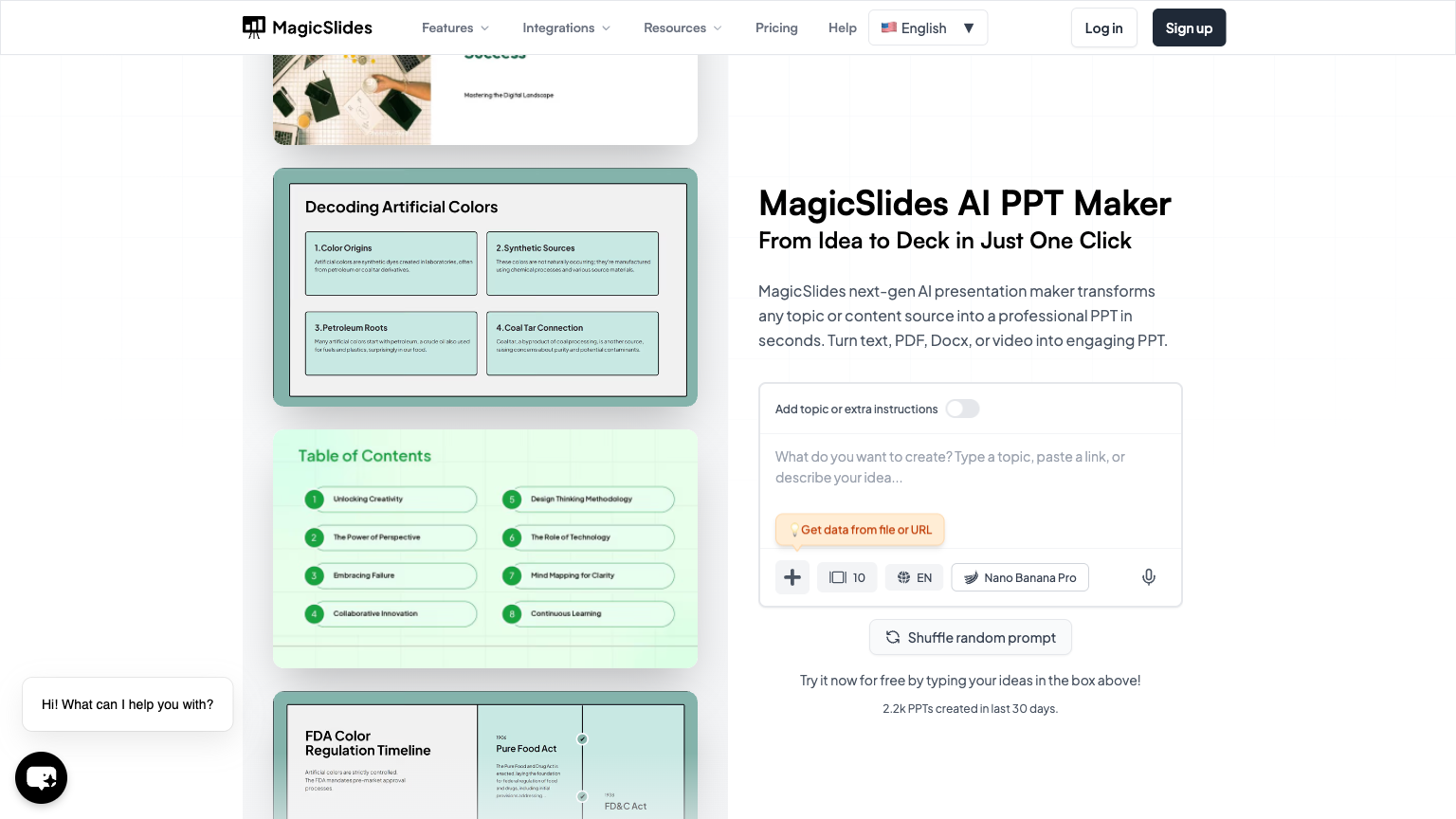Click the Log in button

pyautogui.click(x=1103, y=27)
